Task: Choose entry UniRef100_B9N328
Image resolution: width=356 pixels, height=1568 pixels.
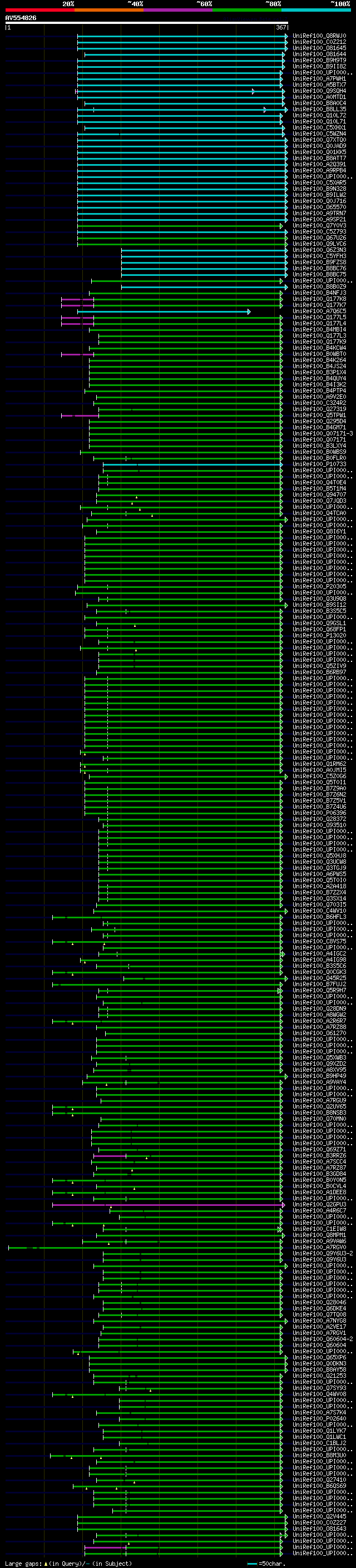Action: (x=319, y=189)
